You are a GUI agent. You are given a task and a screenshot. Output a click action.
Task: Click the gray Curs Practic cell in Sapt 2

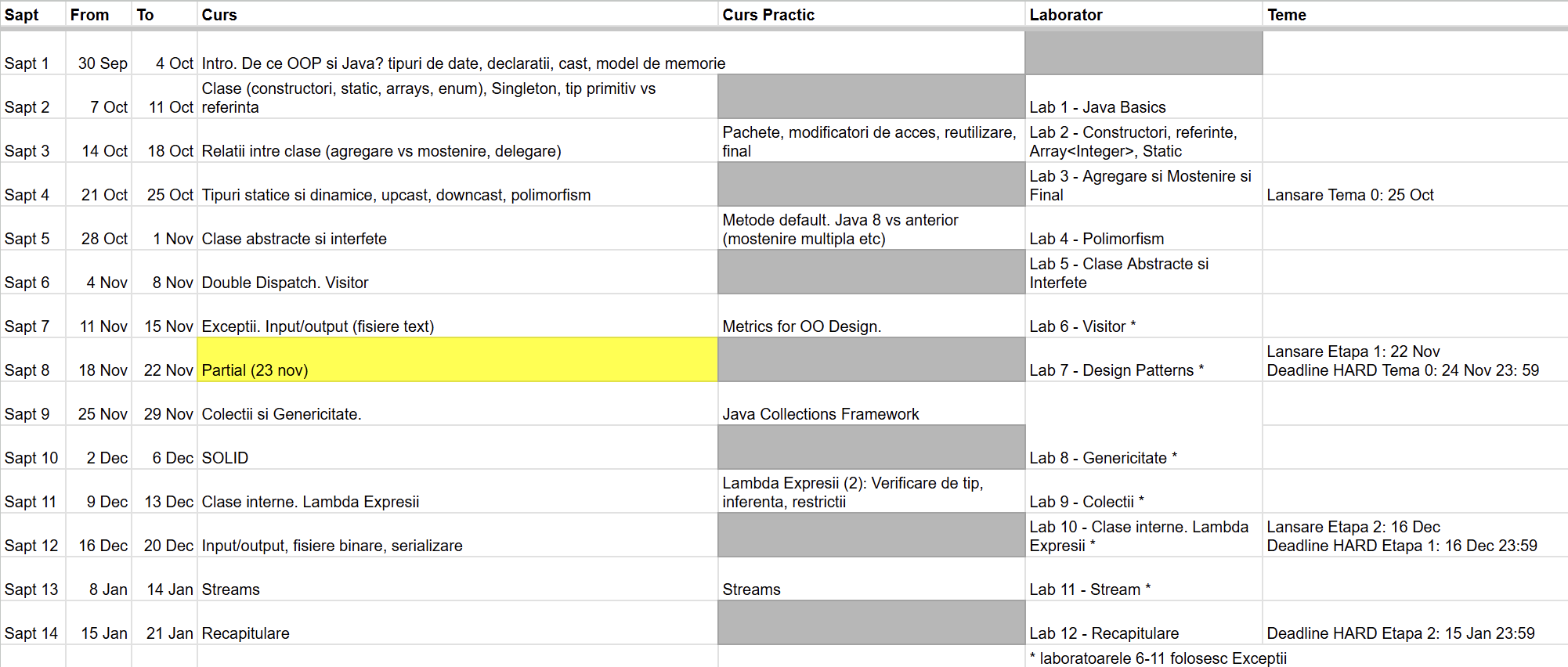click(871, 97)
